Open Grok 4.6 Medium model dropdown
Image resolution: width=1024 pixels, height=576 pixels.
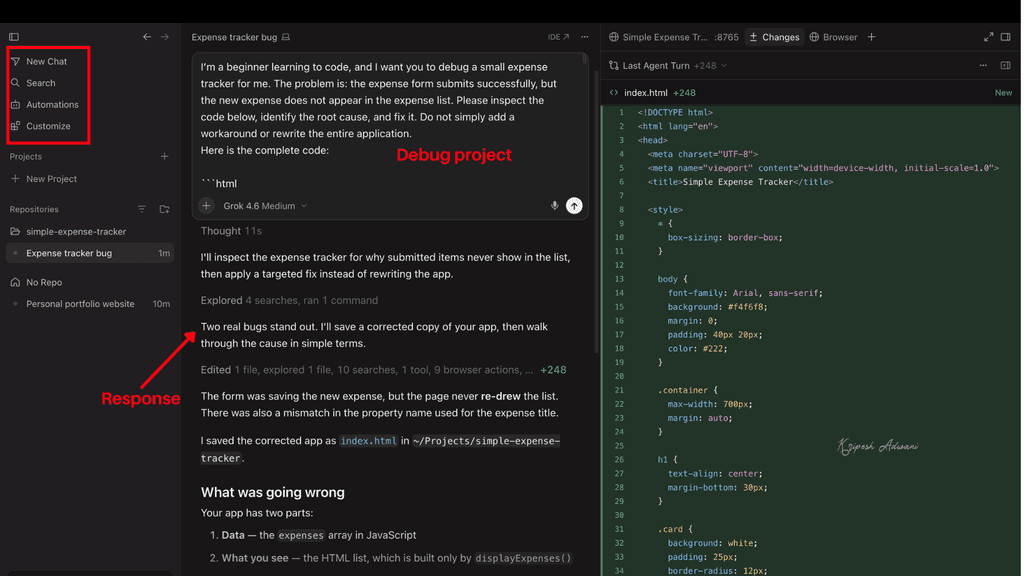click(264, 206)
